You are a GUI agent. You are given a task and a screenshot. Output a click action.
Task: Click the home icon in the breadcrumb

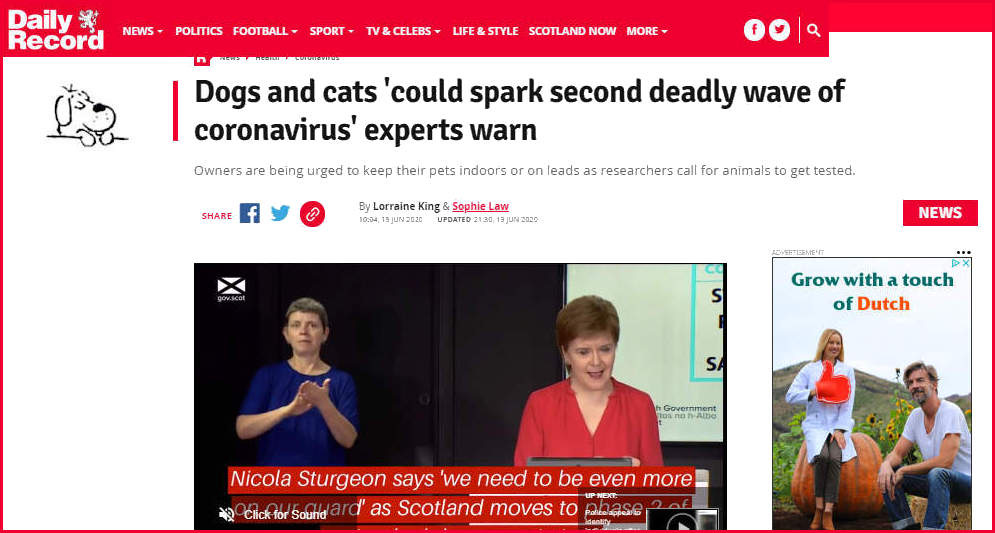pyautogui.click(x=202, y=60)
